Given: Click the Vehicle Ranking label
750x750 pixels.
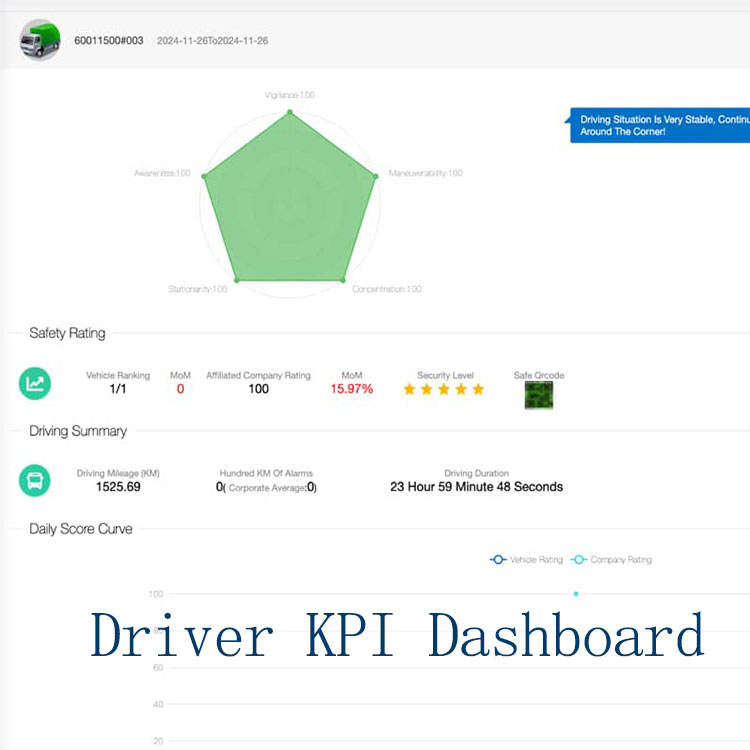Looking at the screenshot, I should pos(118,375).
